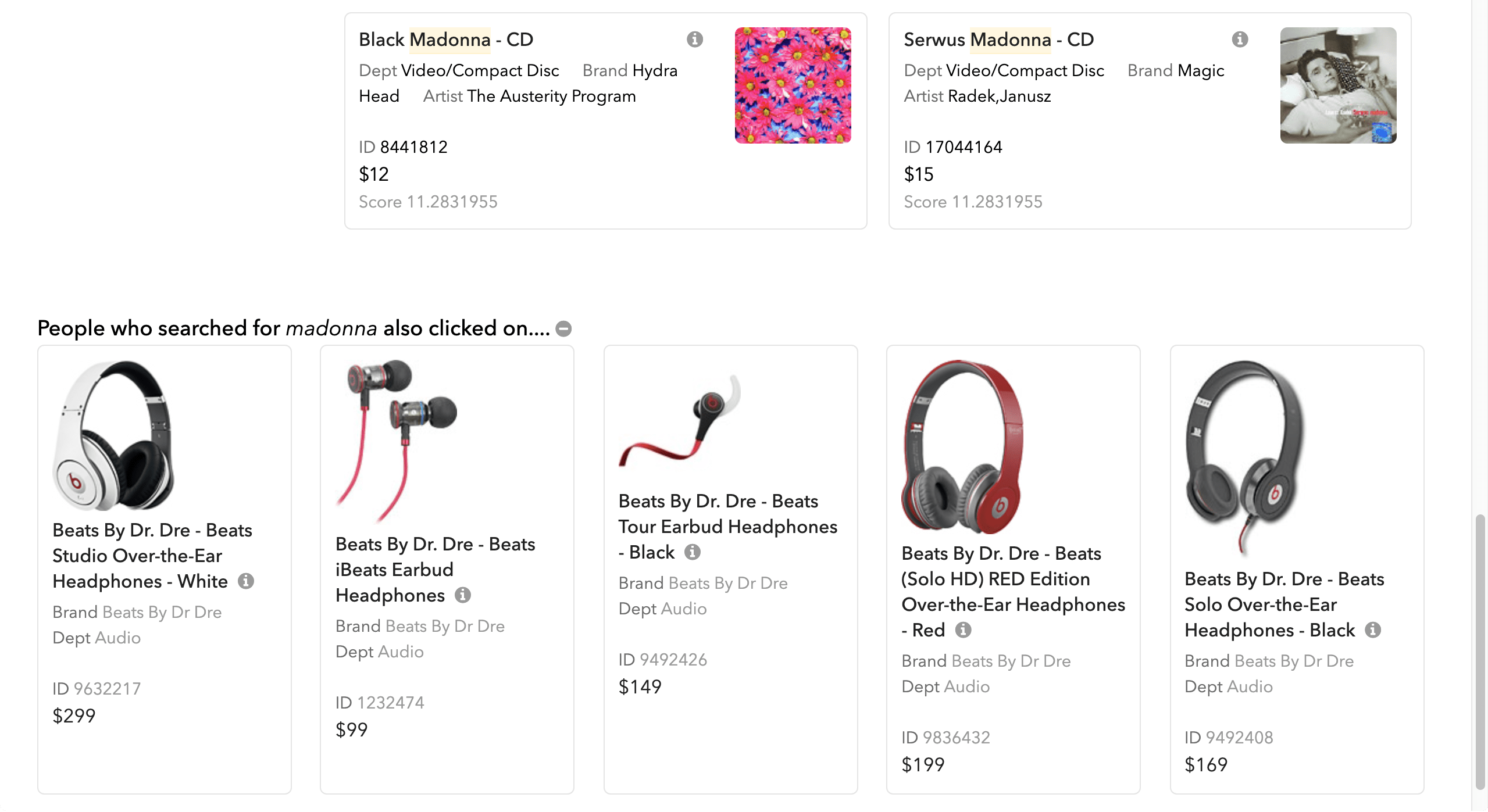Click black Beats Solo headphones image

coord(1246,459)
